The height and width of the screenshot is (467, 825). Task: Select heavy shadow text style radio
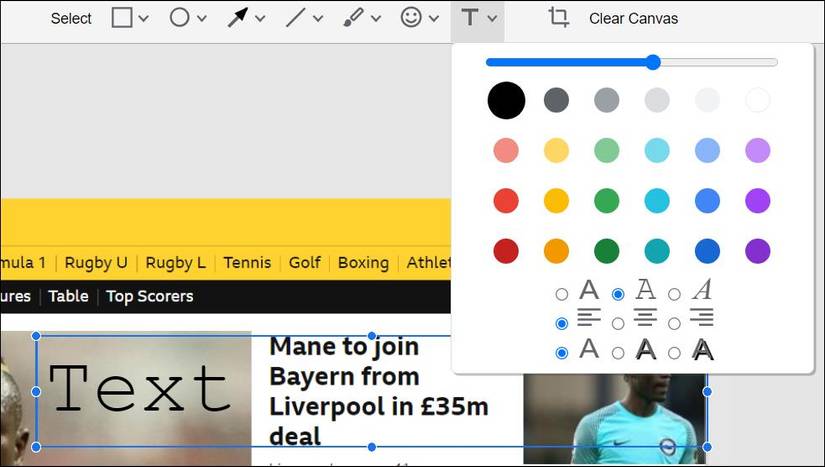coord(675,353)
